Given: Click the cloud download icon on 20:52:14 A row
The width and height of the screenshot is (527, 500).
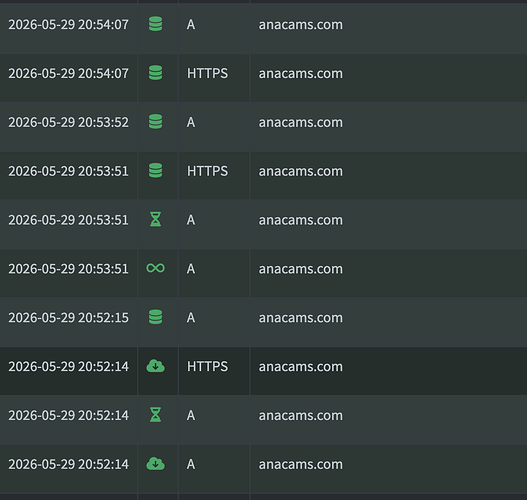Looking at the screenshot, I should pyautogui.click(x=155, y=464).
